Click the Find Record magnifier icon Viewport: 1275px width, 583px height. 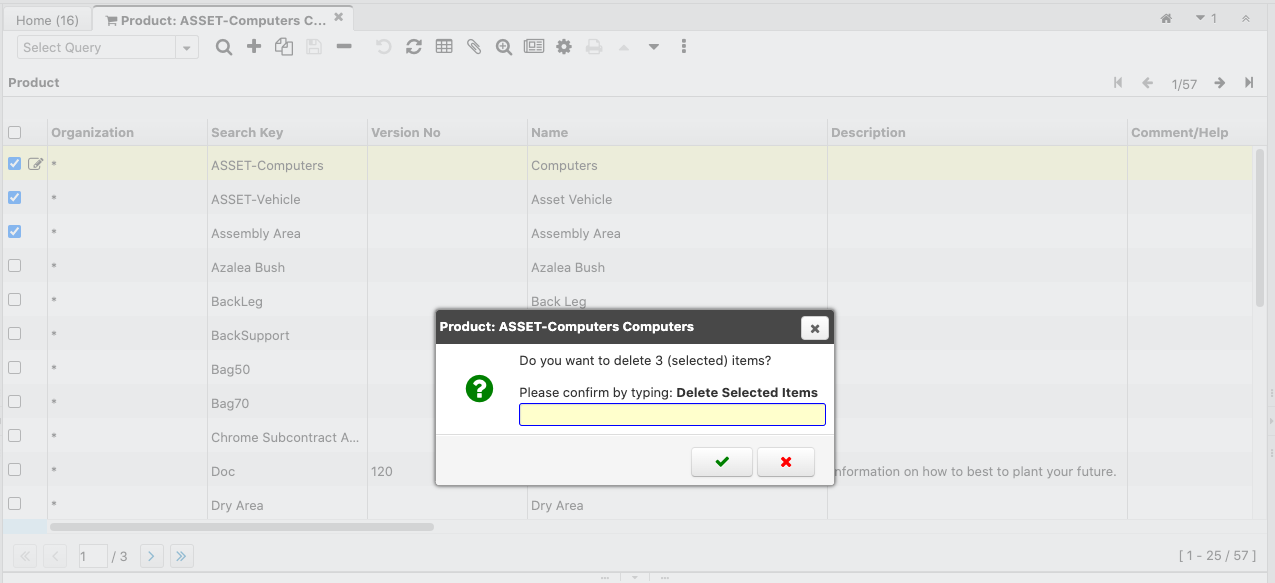pyautogui.click(x=224, y=47)
